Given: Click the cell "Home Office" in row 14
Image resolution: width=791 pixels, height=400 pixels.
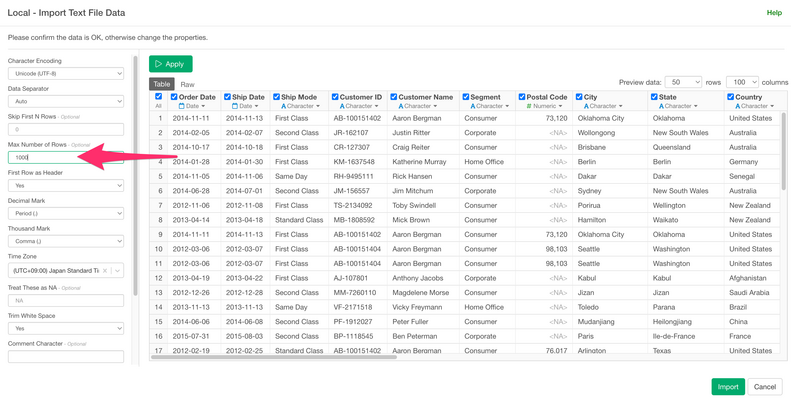Looking at the screenshot, I should coord(484,307).
